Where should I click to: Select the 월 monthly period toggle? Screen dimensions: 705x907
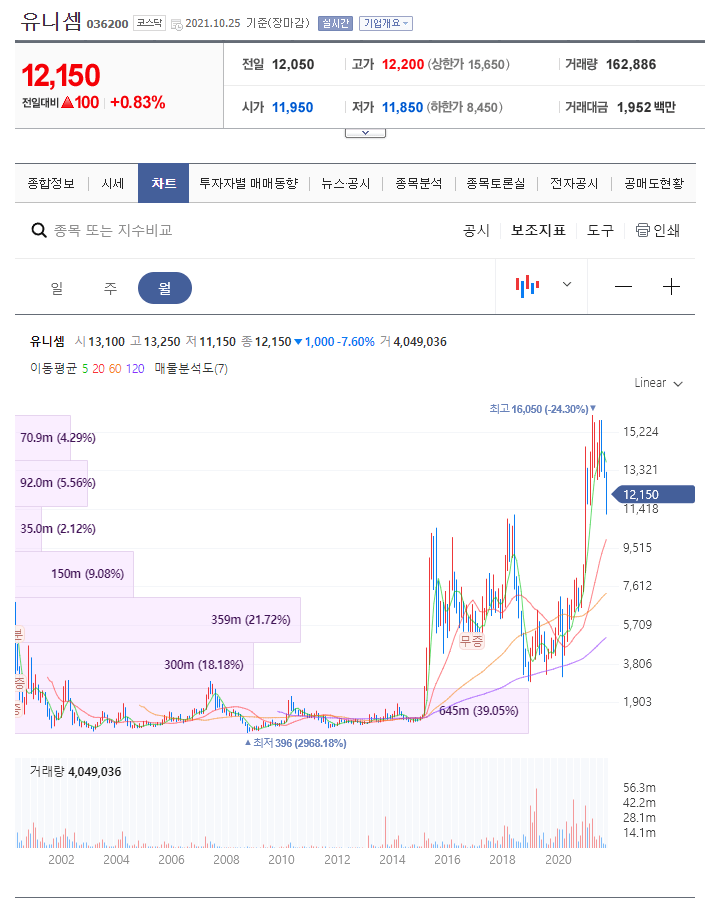(x=165, y=287)
